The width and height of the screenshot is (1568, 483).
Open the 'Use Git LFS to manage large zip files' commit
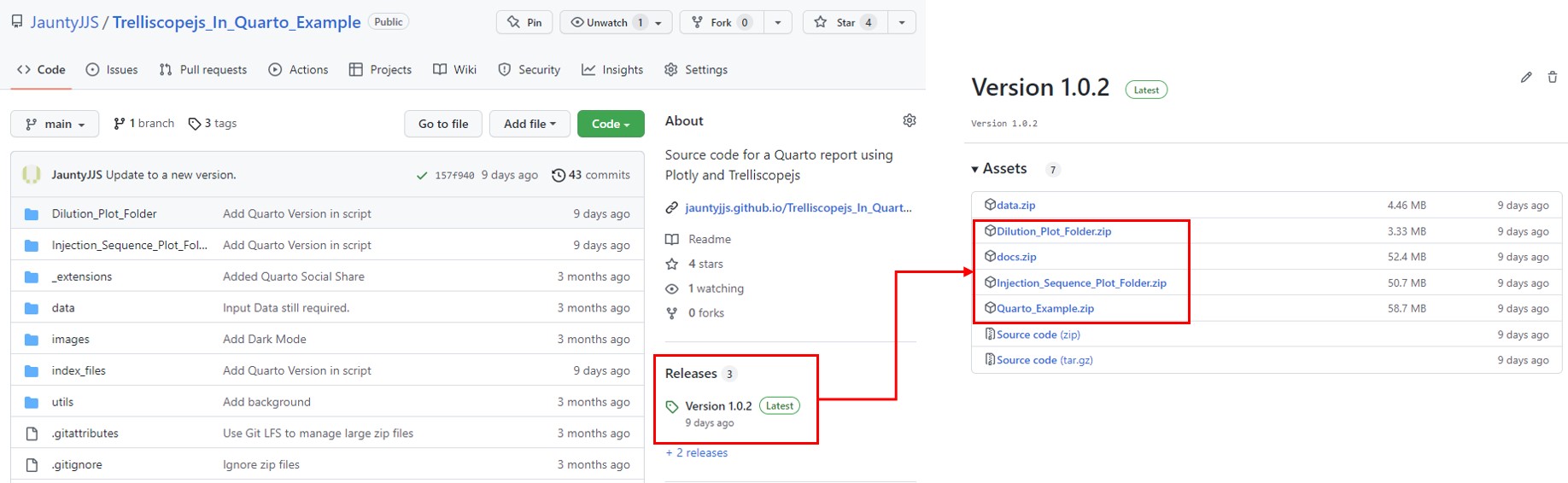(318, 434)
